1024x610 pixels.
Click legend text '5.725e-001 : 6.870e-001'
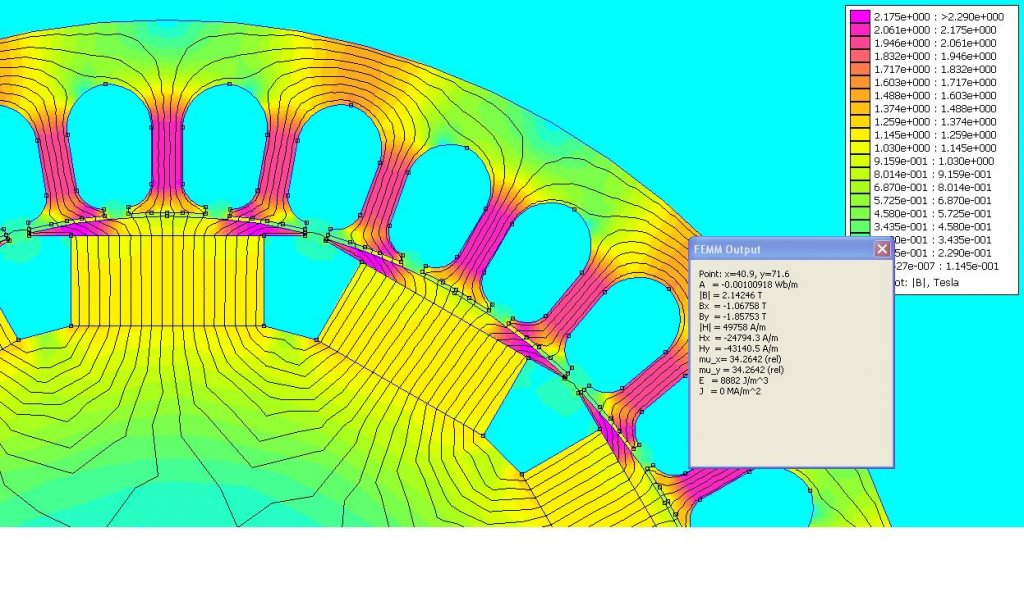[933, 201]
